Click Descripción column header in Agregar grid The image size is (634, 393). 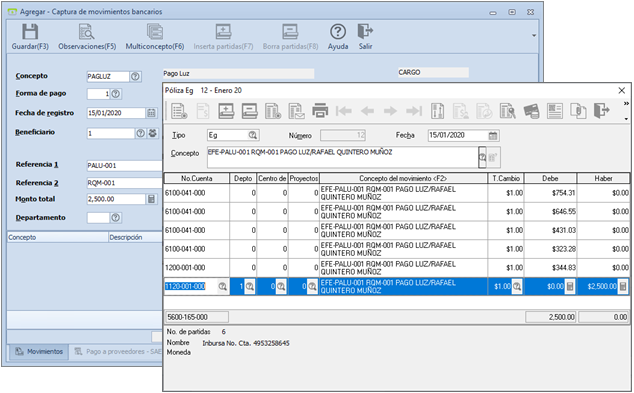point(135,237)
